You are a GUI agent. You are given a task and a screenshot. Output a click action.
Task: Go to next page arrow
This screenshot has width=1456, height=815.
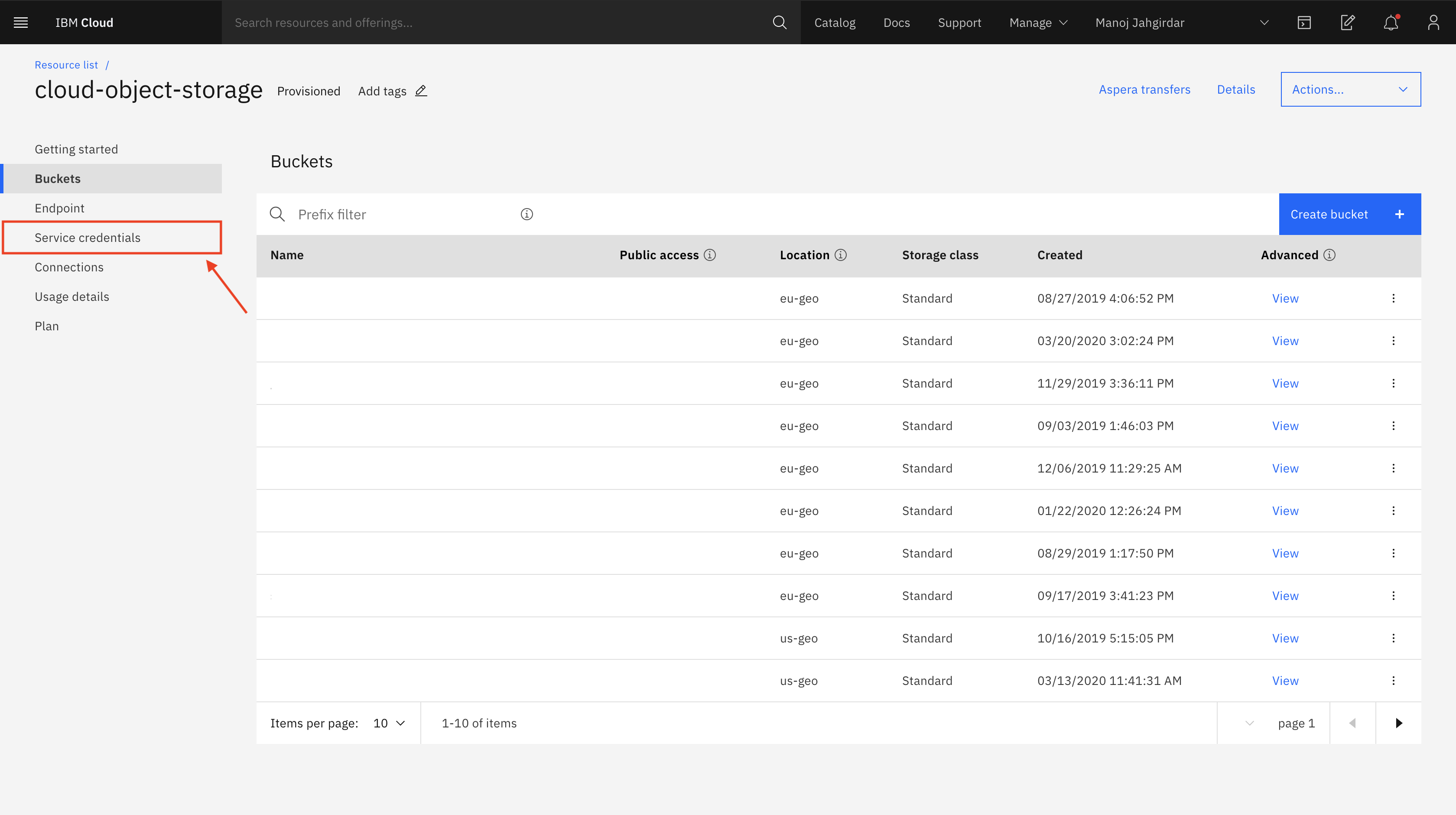1398,724
